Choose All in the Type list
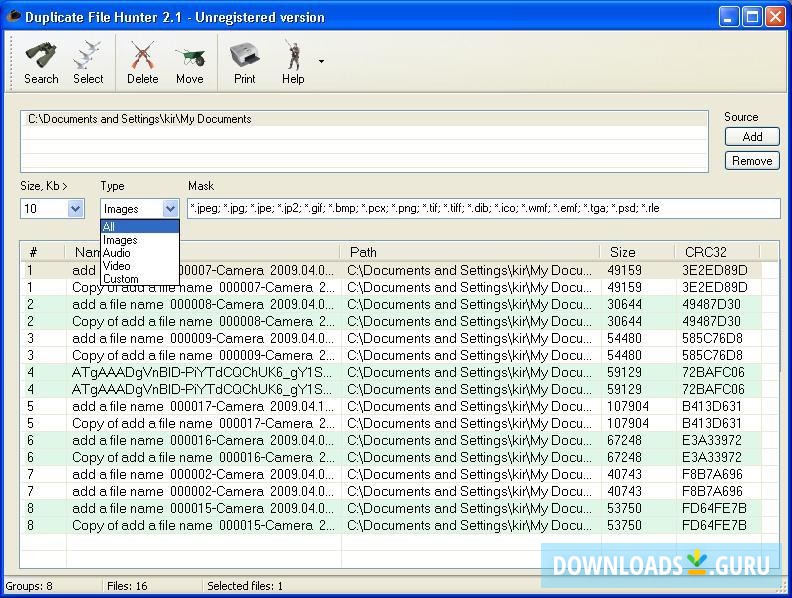Screen dimensions: 792x598 coord(109,227)
